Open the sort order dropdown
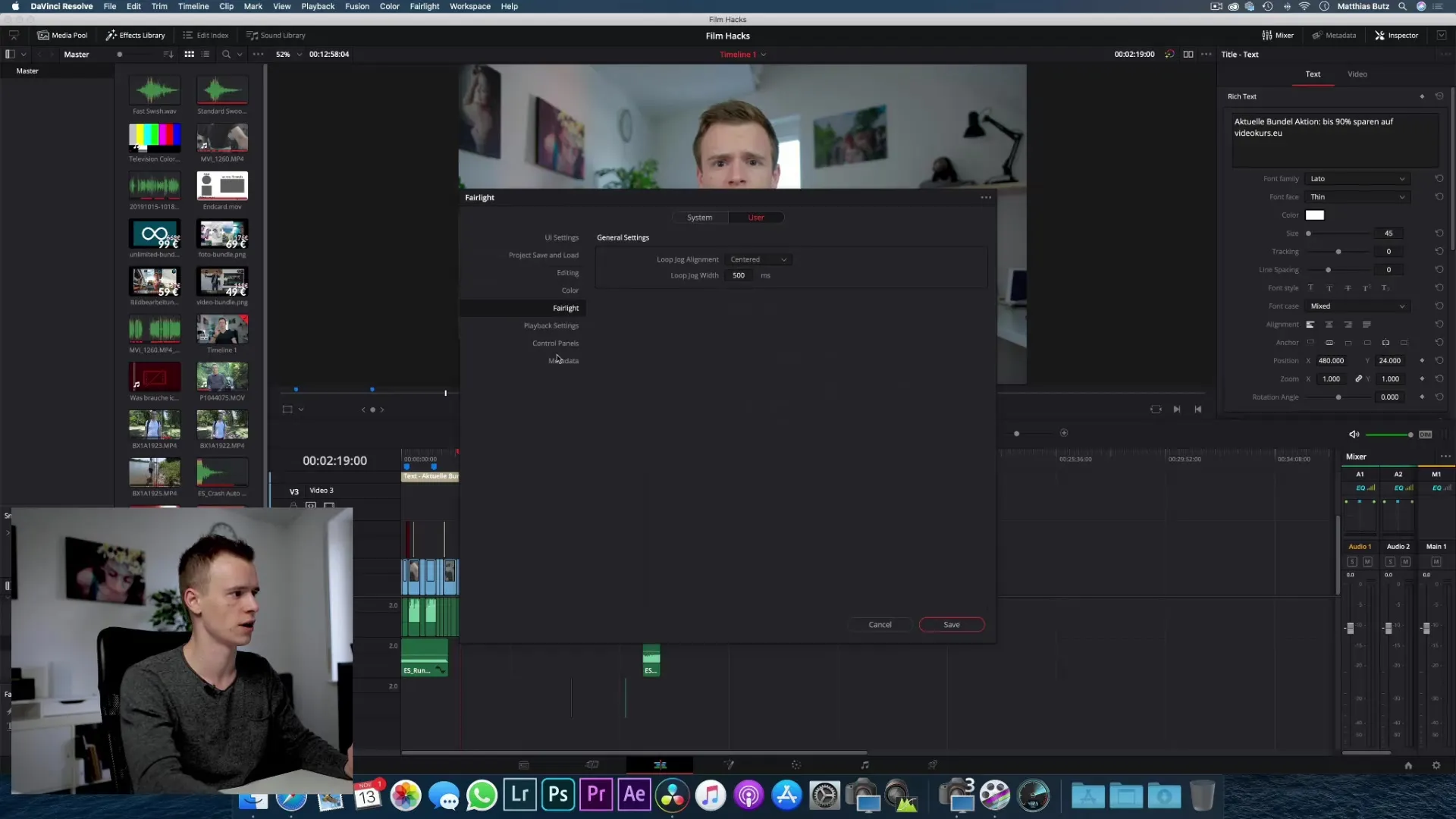This screenshot has height=819, width=1456. pyautogui.click(x=168, y=55)
